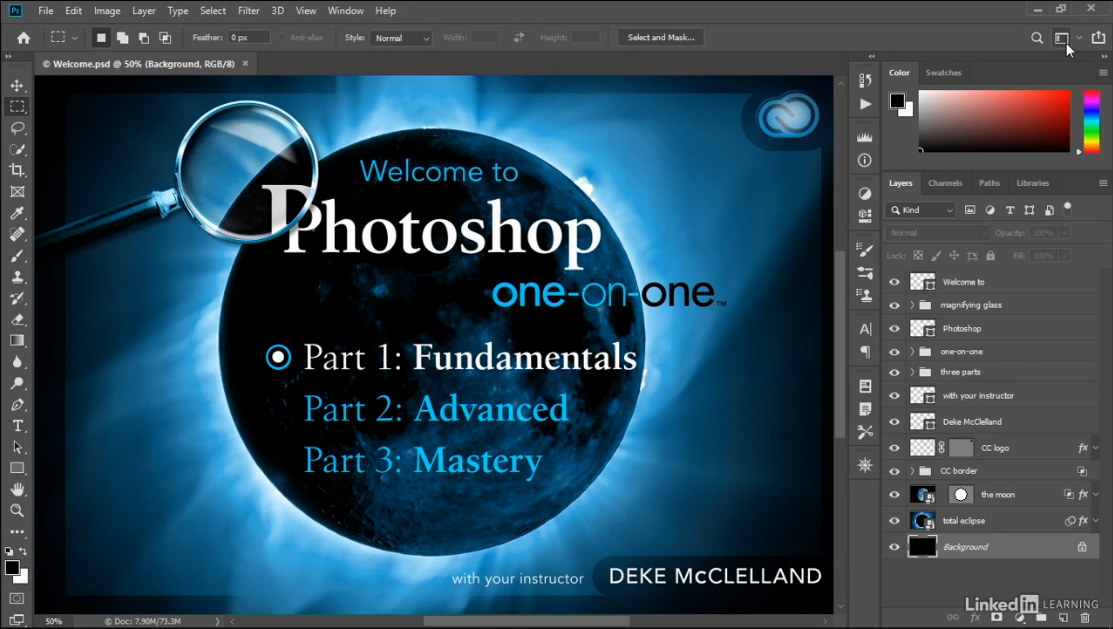Click the Share image icon
1113x629 pixels.
pos(1098,38)
